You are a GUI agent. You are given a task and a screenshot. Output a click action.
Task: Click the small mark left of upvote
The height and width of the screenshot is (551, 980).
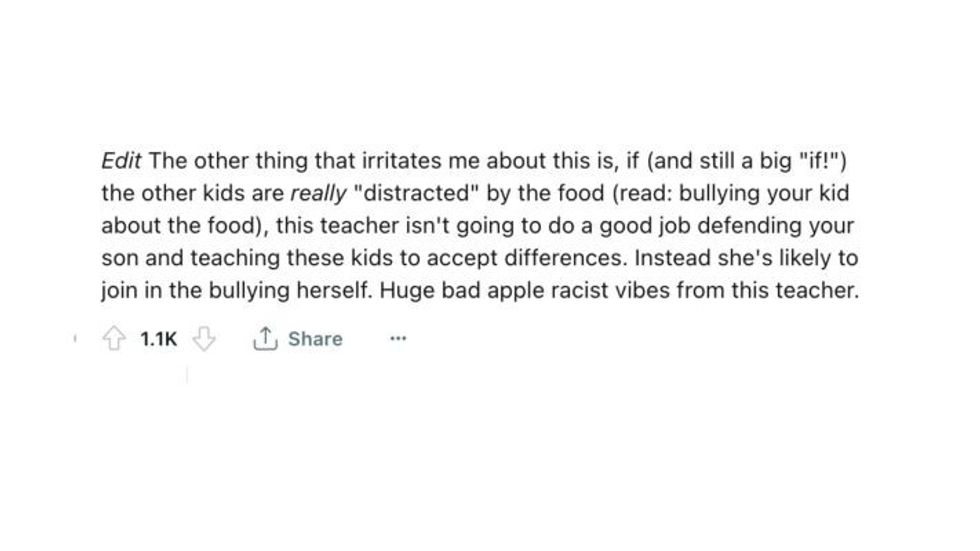[76, 339]
